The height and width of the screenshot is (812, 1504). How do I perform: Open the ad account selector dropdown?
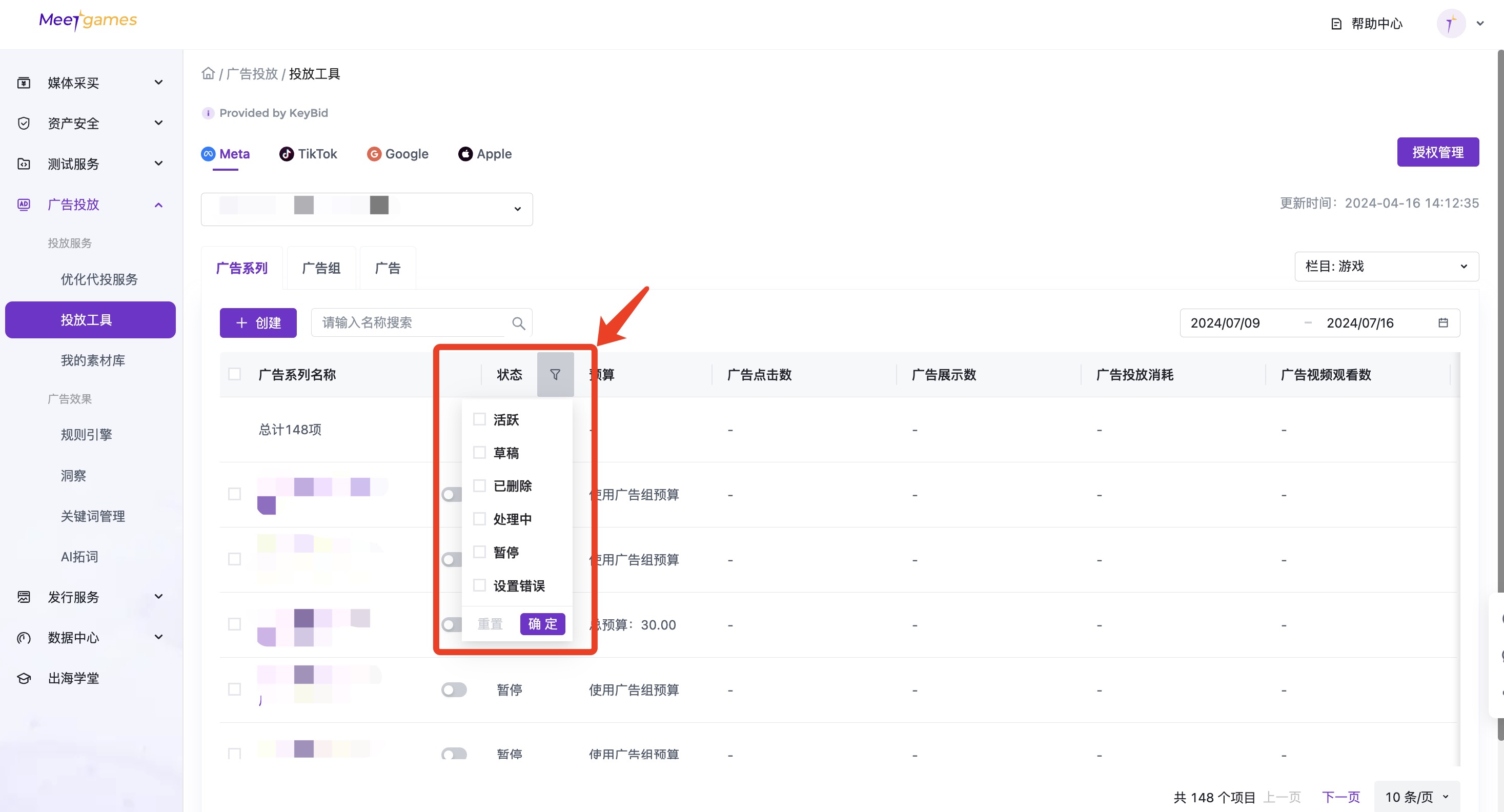[367, 209]
